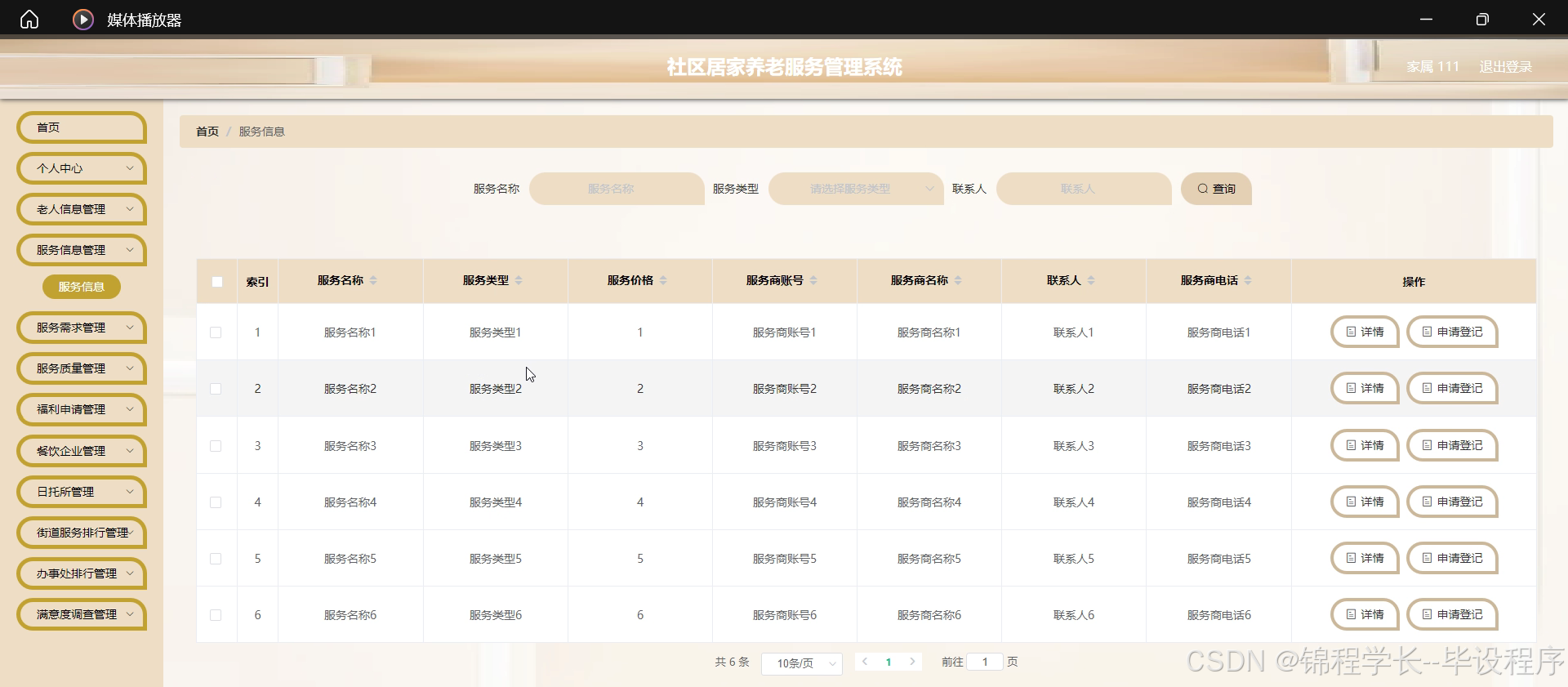Expand the 满意度调查管理 menu
The width and height of the screenshot is (1568, 687).
(x=82, y=614)
